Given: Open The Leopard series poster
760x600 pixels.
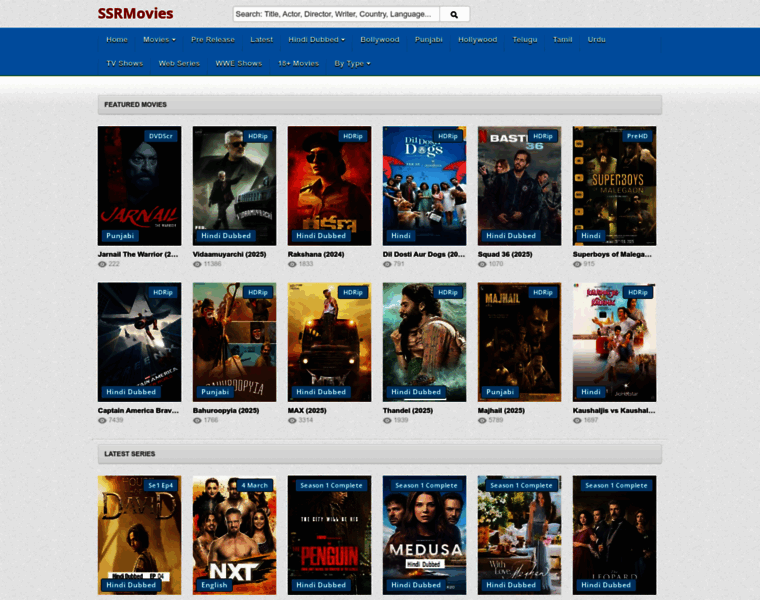Looking at the screenshot, I should [615, 535].
